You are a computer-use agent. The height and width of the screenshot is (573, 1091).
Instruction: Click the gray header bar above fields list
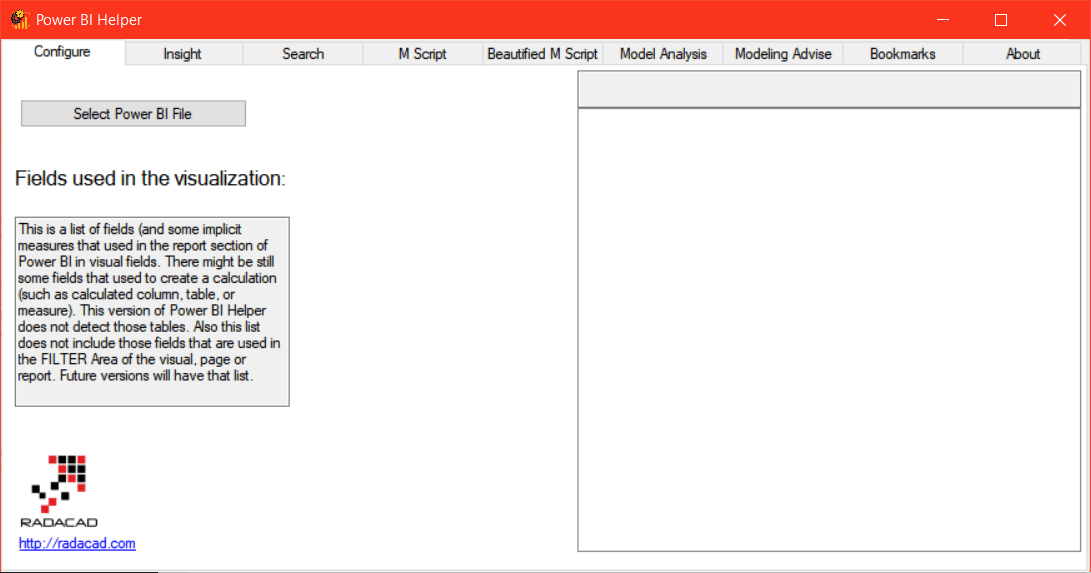pyautogui.click(x=829, y=89)
